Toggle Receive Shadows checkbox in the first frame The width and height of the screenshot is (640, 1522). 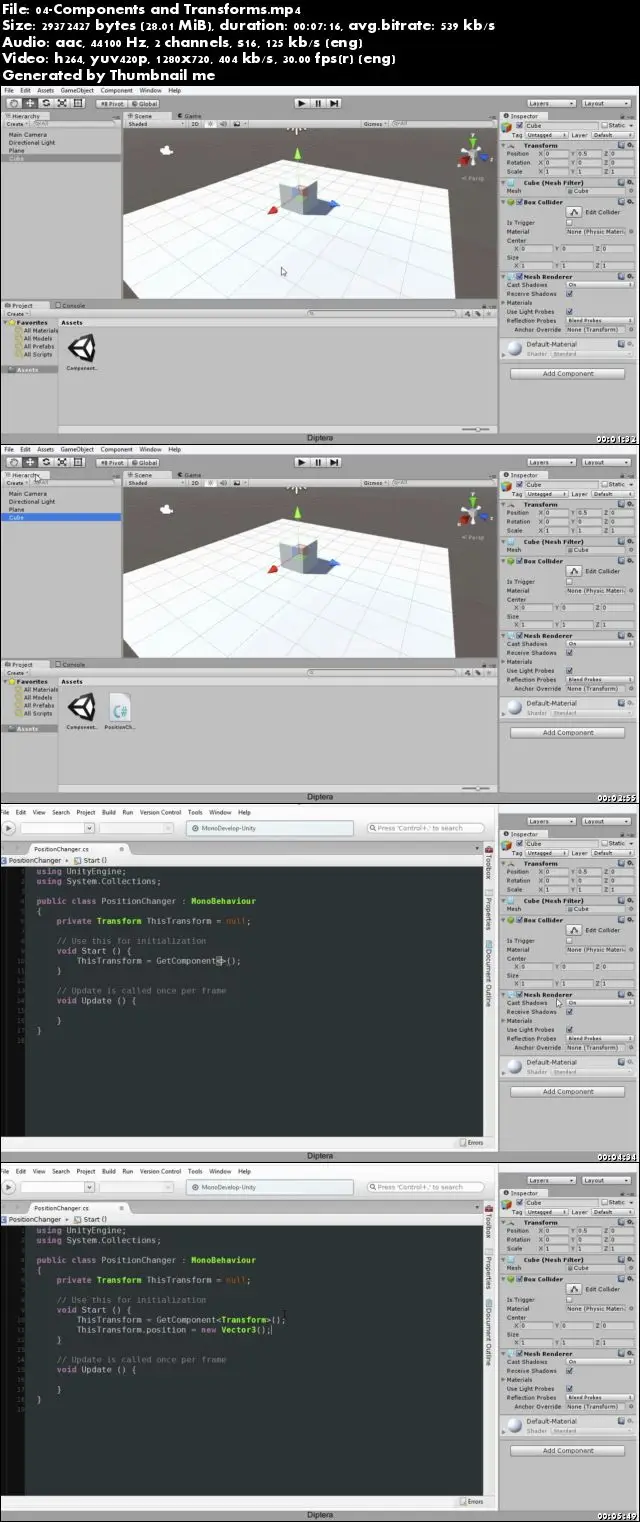[x=569, y=294]
